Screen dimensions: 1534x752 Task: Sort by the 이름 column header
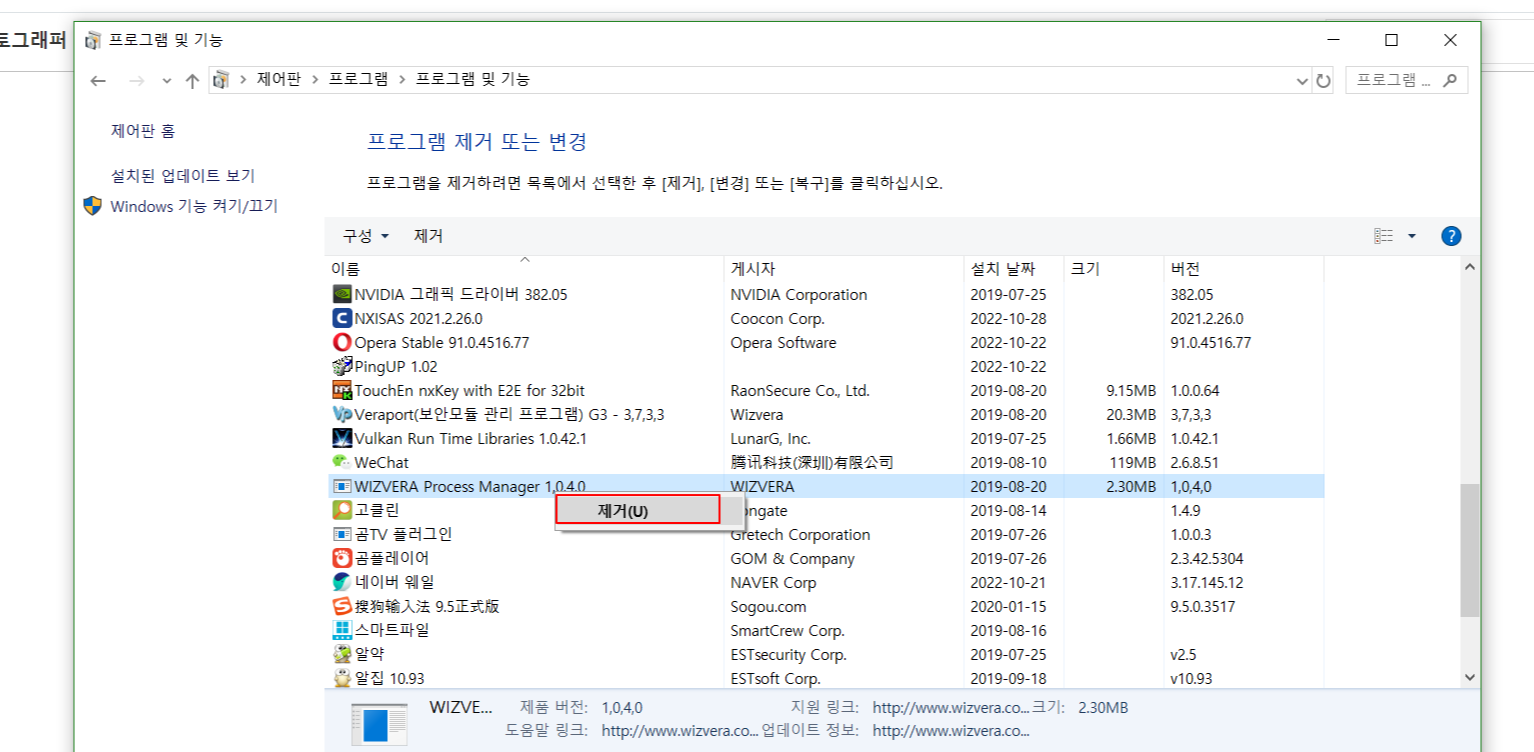tap(524, 269)
